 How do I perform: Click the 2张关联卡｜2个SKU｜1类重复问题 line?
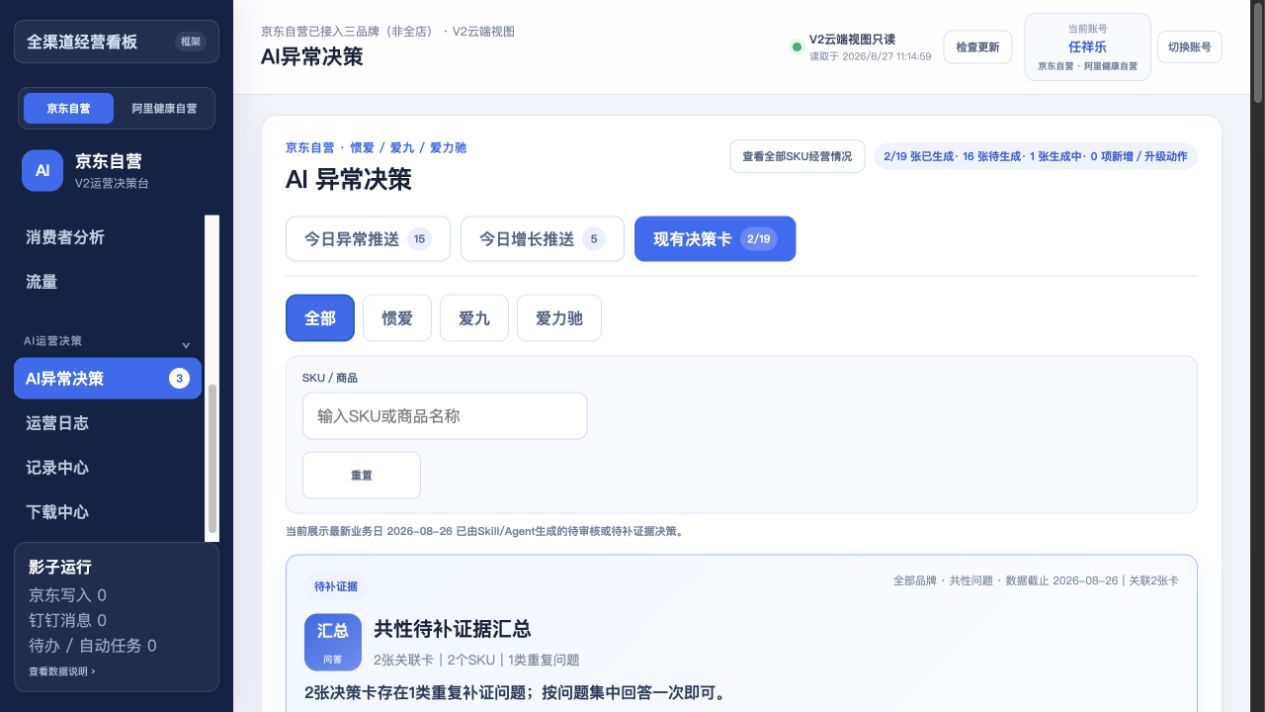pos(476,660)
